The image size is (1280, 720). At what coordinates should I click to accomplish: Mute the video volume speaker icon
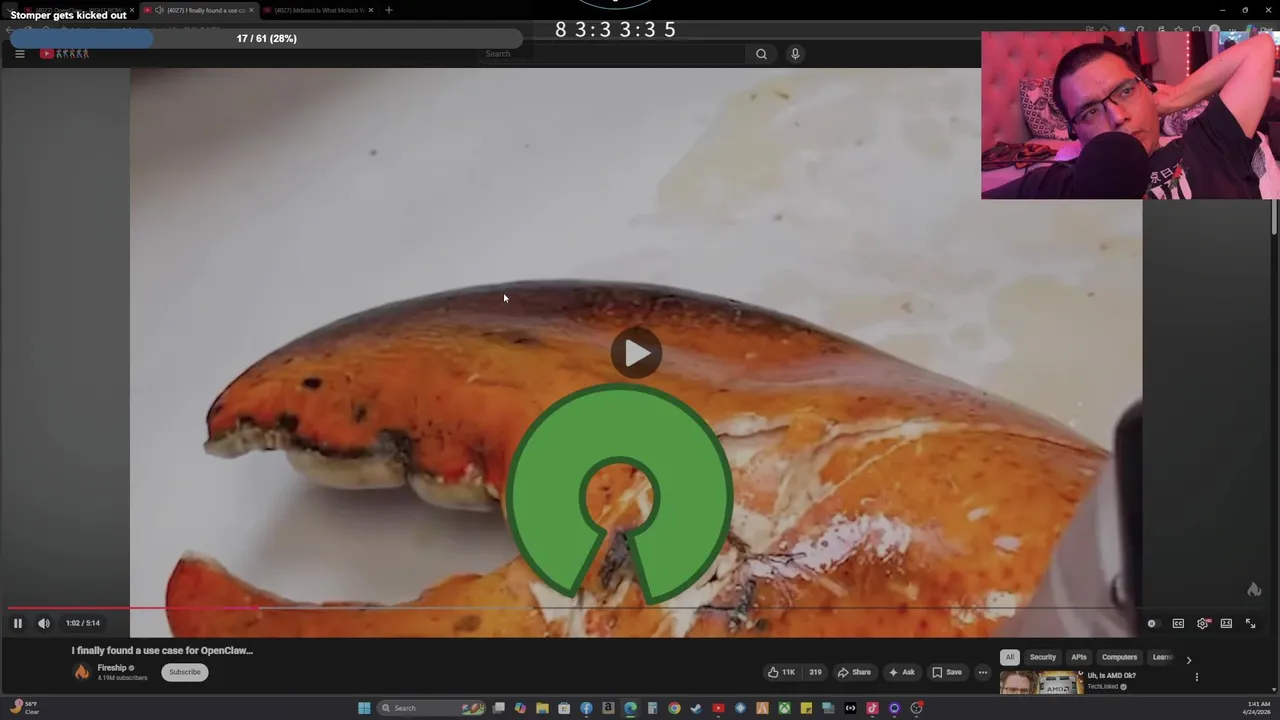point(44,623)
